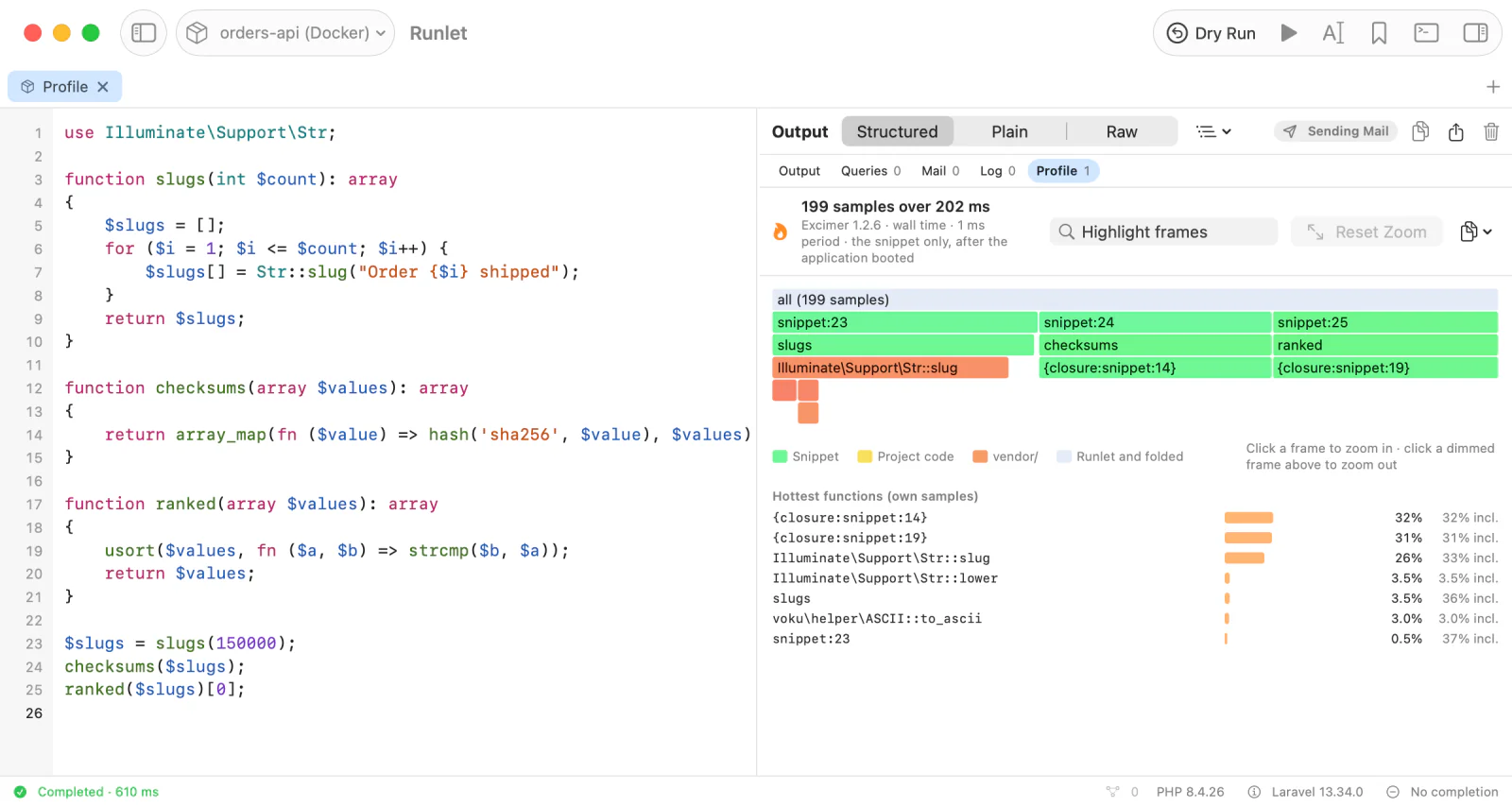Click line number 23 in gutter
This screenshot has height=807, width=1512.
(34, 644)
